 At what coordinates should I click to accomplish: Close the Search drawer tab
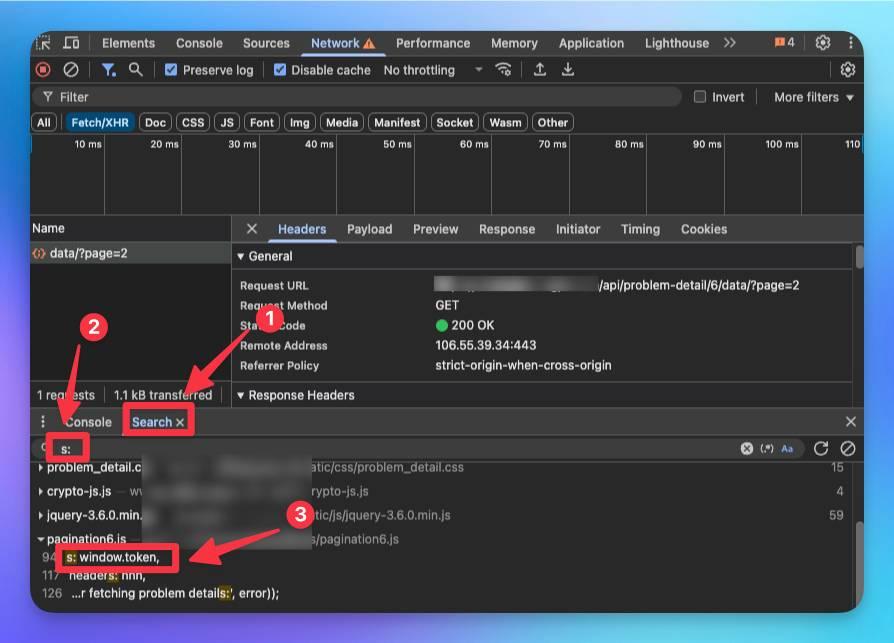(180, 422)
